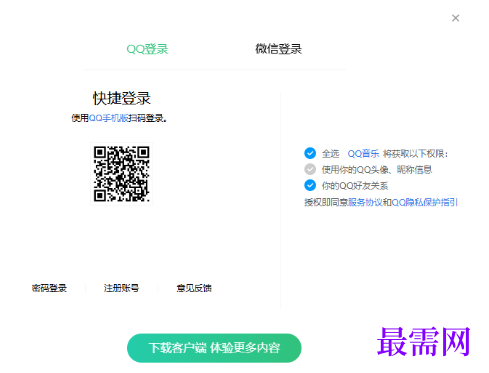The image size is (489, 373).
Task: Switch to the 微信登录 tab
Action: pos(278,49)
